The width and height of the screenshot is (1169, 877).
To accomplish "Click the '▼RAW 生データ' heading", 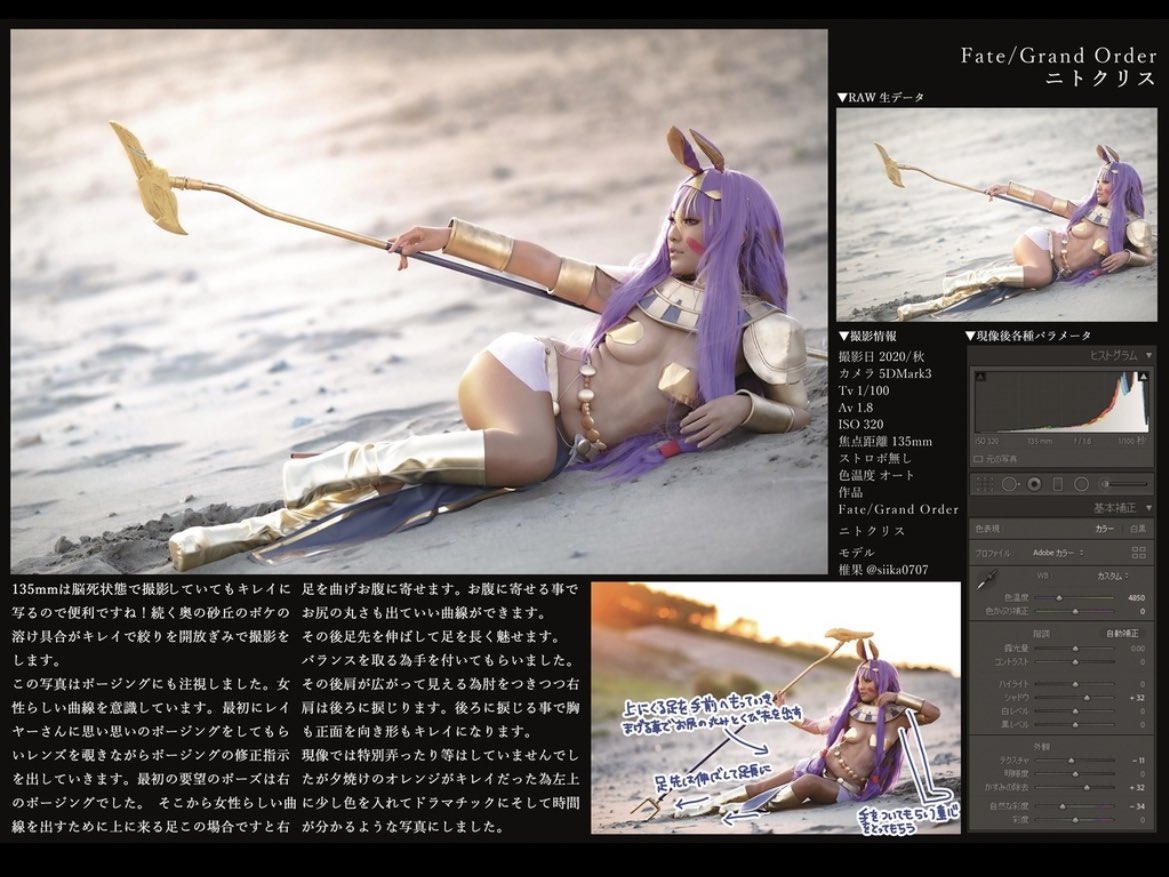I will pos(880,98).
